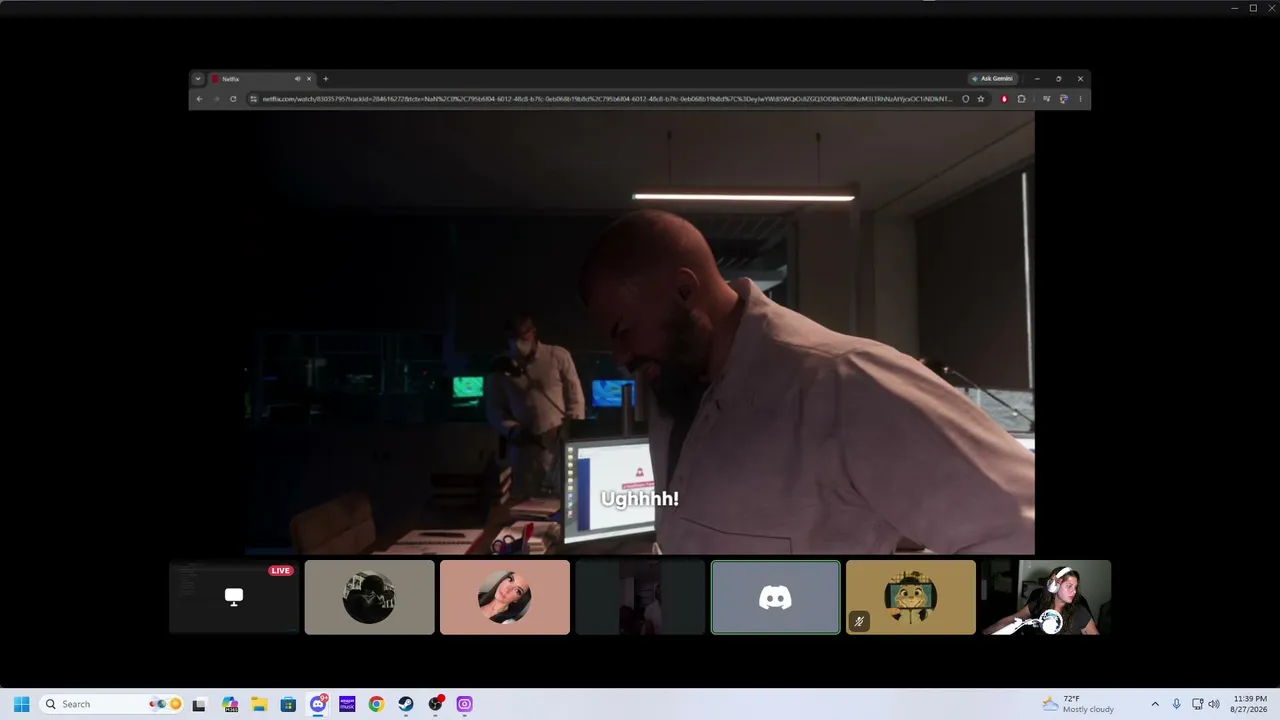Open the weather widget showing 72°F
Image resolution: width=1280 pixels, height=720 pixels.
[1078, 704]
